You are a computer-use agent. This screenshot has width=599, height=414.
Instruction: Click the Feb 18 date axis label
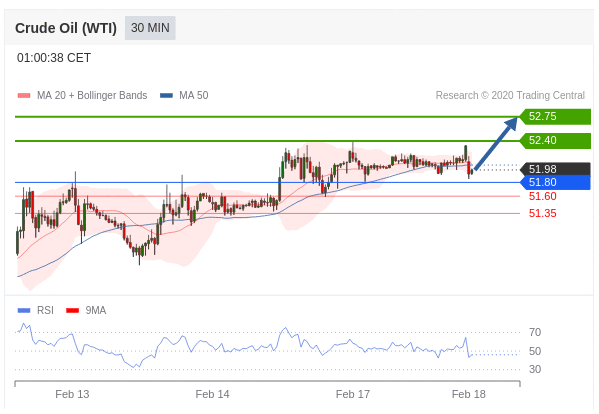click(468, 394)
